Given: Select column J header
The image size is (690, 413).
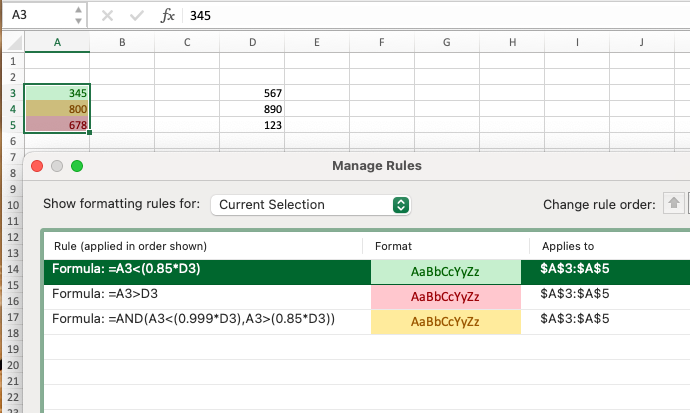Looking at the screenshot, I should pyautogui.click(x=642, y=43).
